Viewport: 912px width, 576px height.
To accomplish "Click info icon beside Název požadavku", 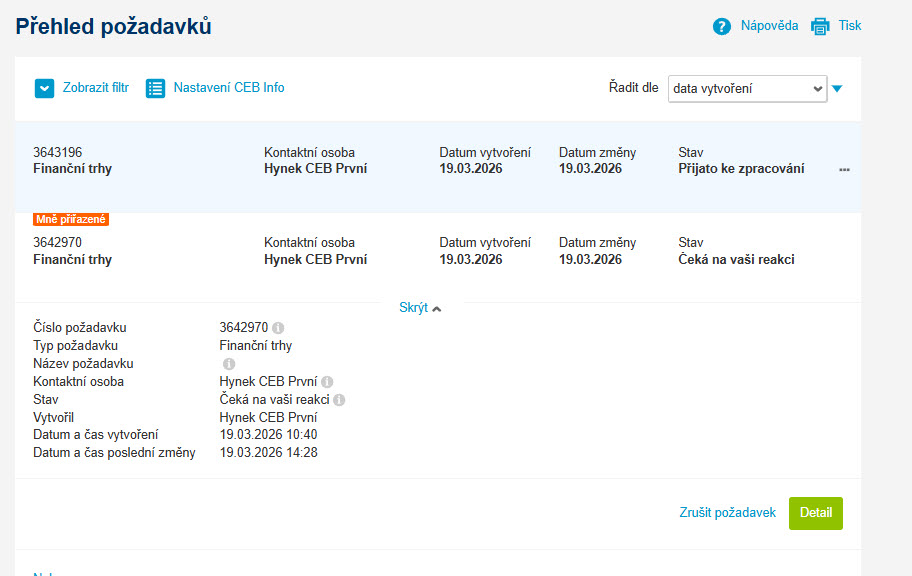I will 229,364.
